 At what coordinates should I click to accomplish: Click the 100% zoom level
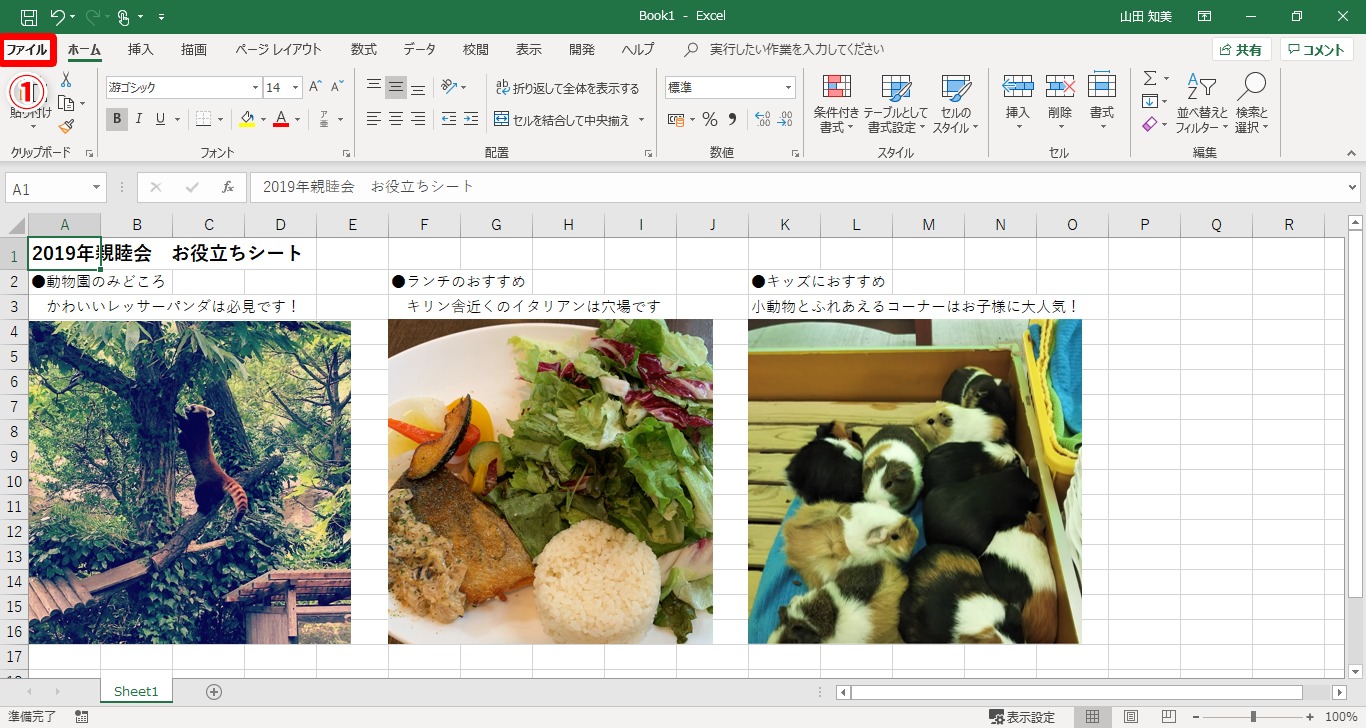(x=1341, y=717)
